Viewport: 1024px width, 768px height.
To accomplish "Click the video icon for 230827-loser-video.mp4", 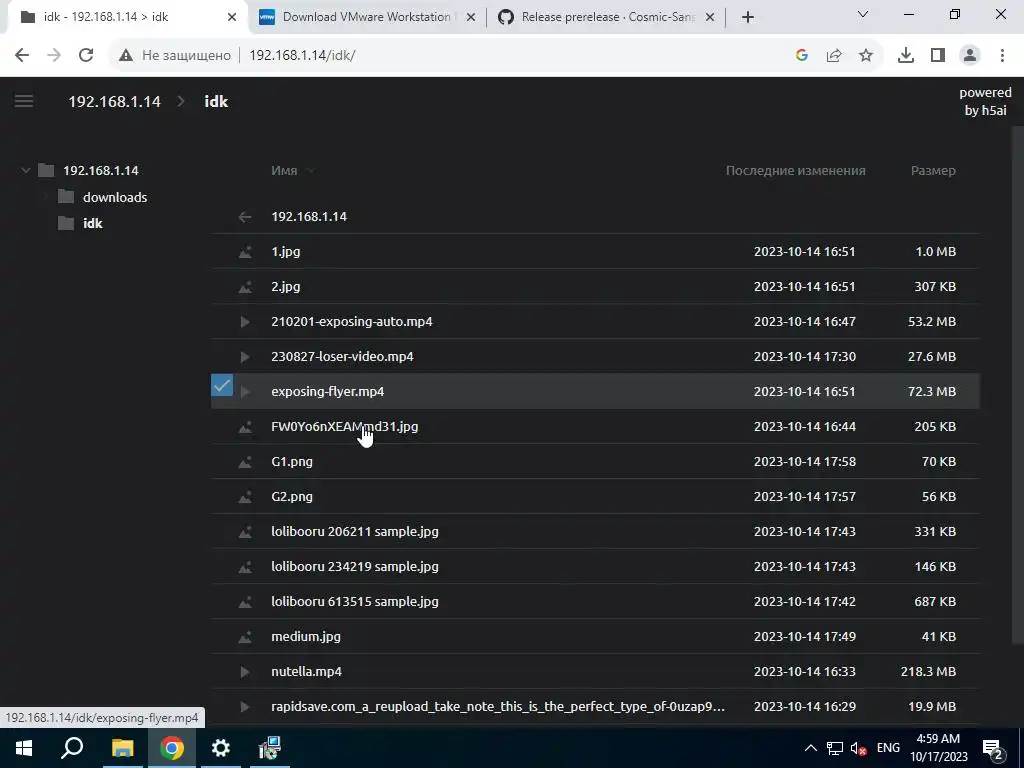I will tap(245, 357).
